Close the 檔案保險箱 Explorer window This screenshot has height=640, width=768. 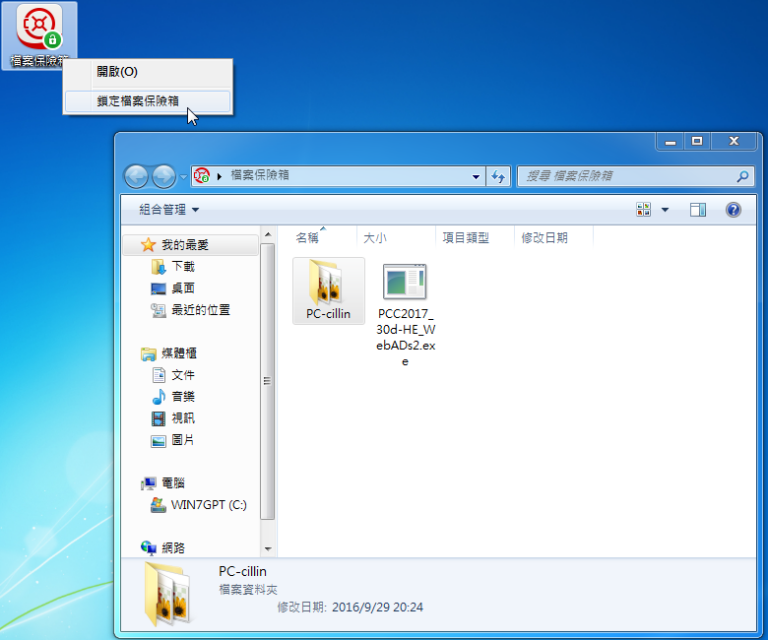tap(734, 142)
